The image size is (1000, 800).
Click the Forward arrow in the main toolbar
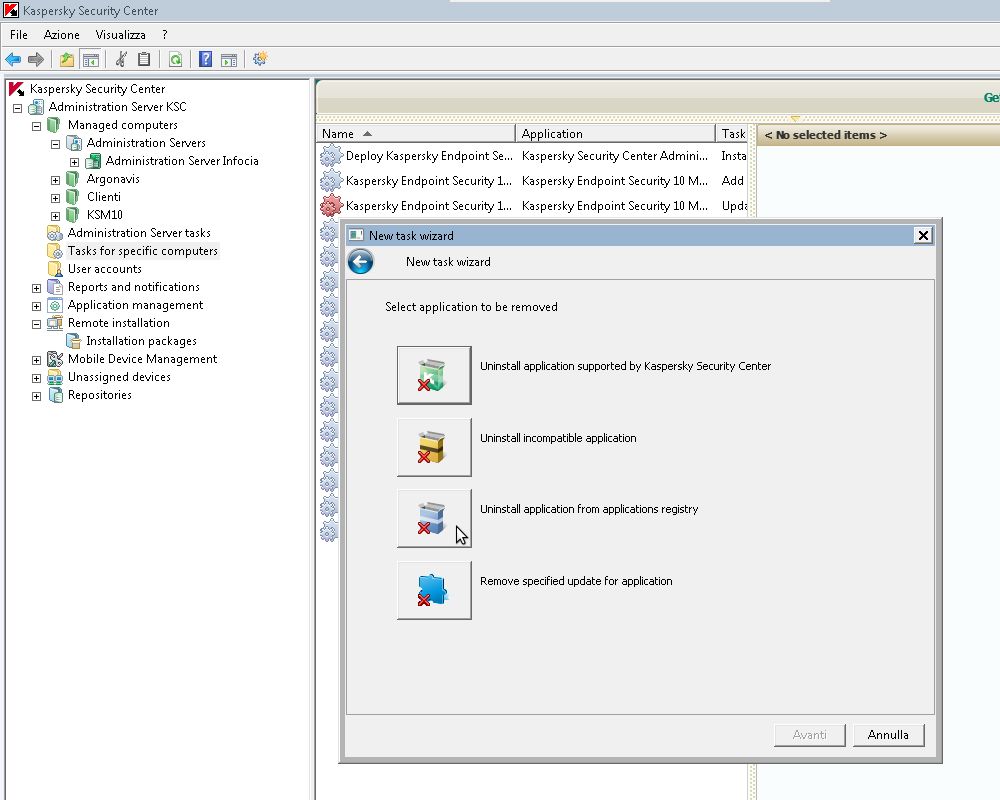tap(36, 59)
